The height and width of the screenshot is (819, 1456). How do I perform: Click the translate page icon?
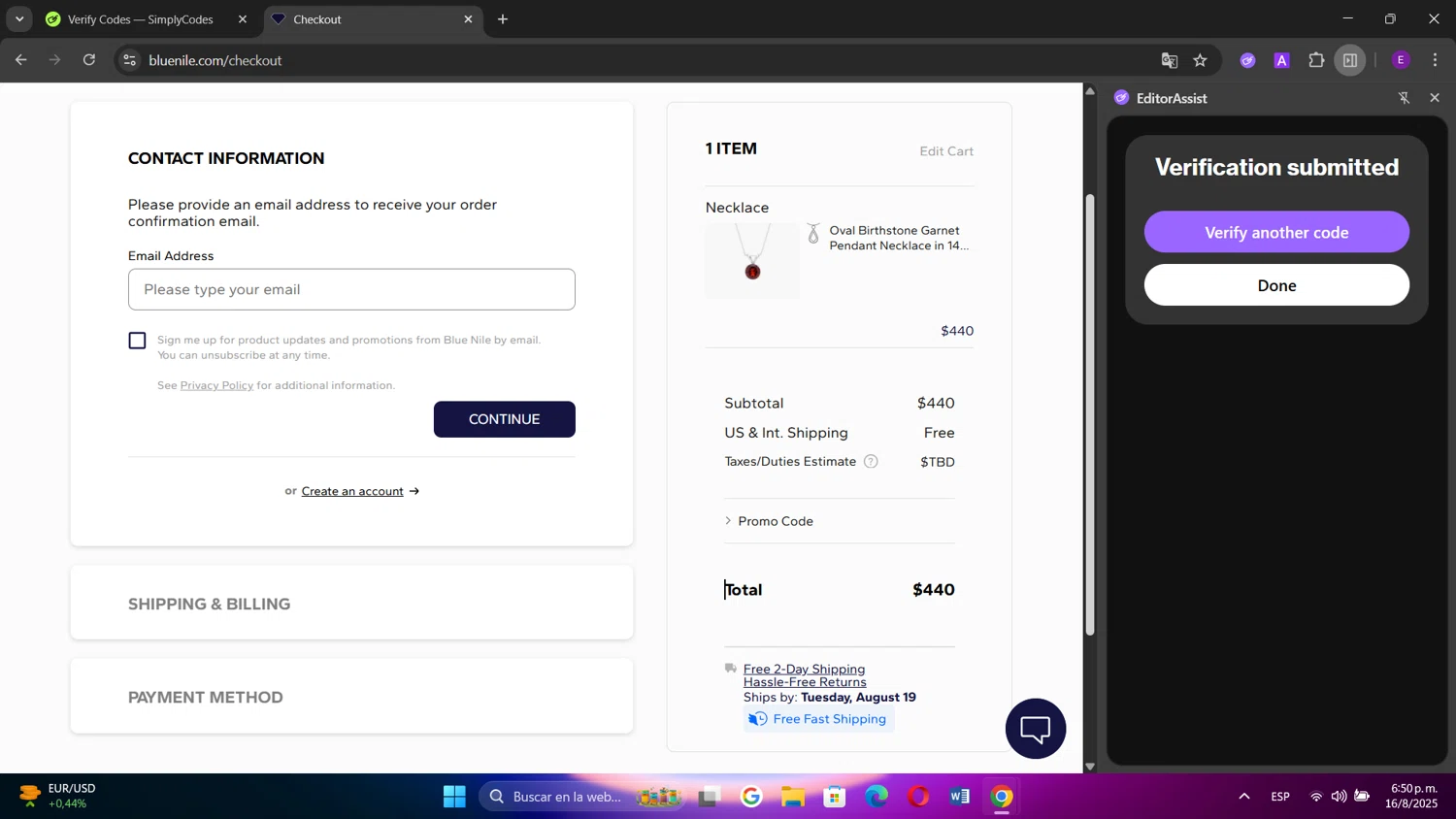(x=1170, y=60)
